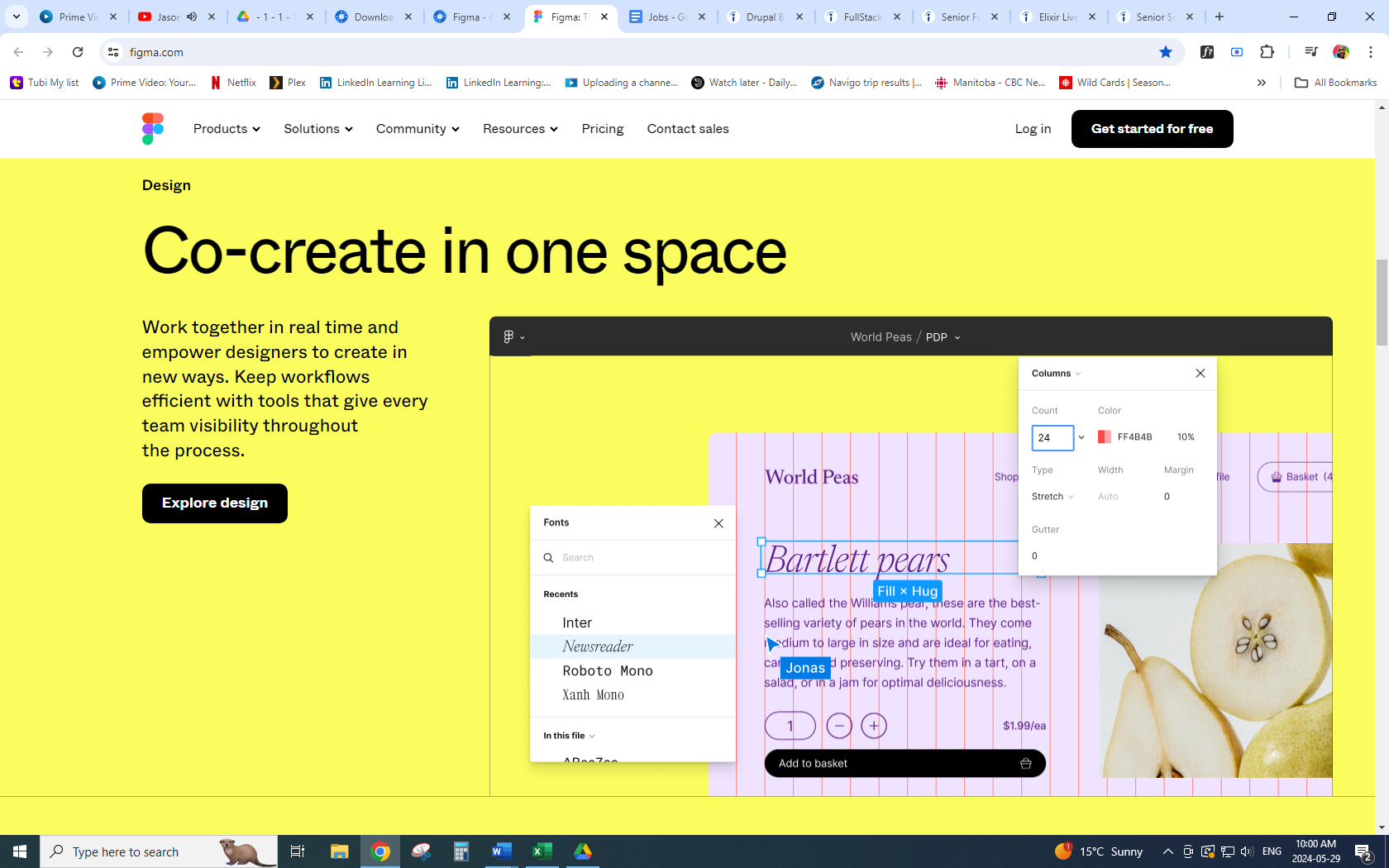Click the minus icon to decrease quantity

pos(838,726)
